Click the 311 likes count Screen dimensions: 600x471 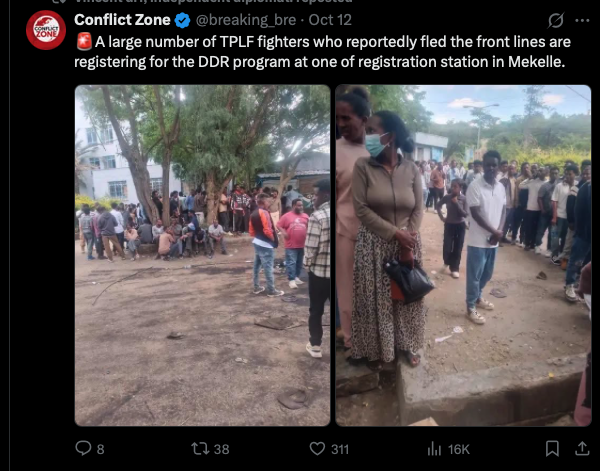point(340,449)
